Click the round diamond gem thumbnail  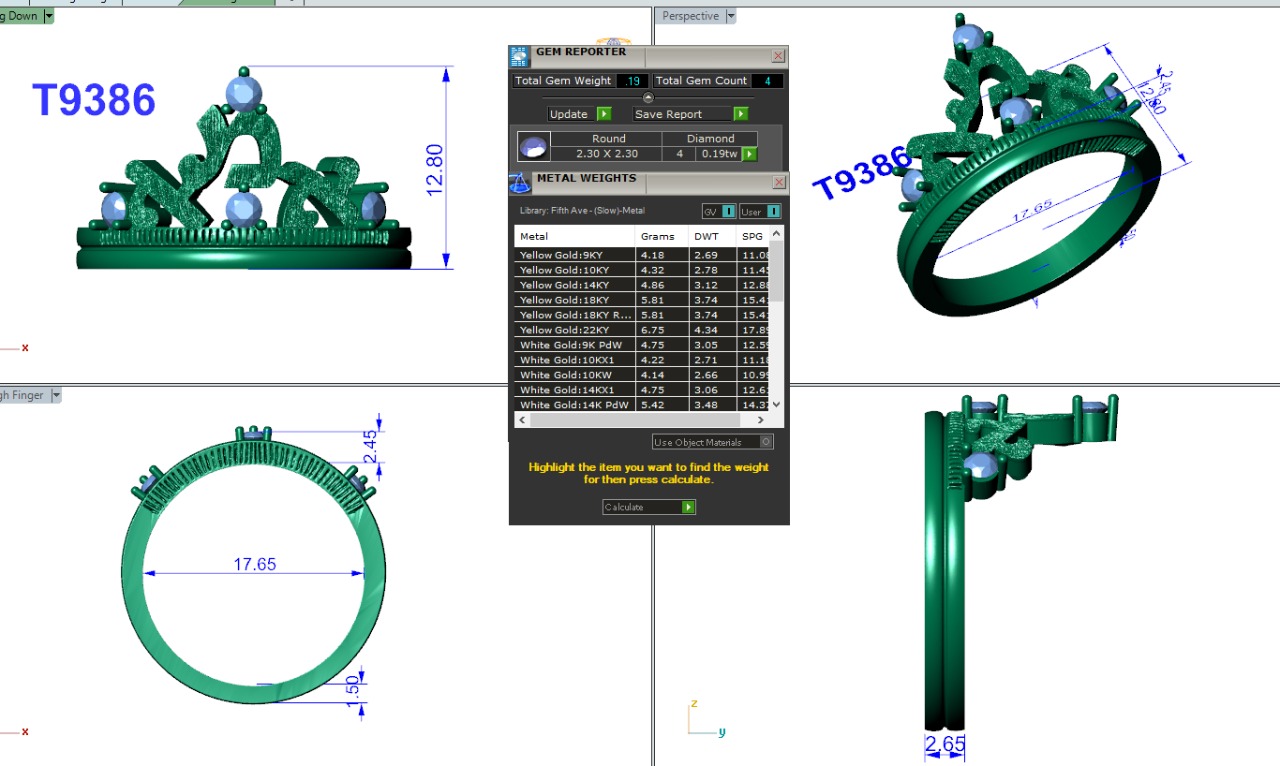click(x=533, y=147)
